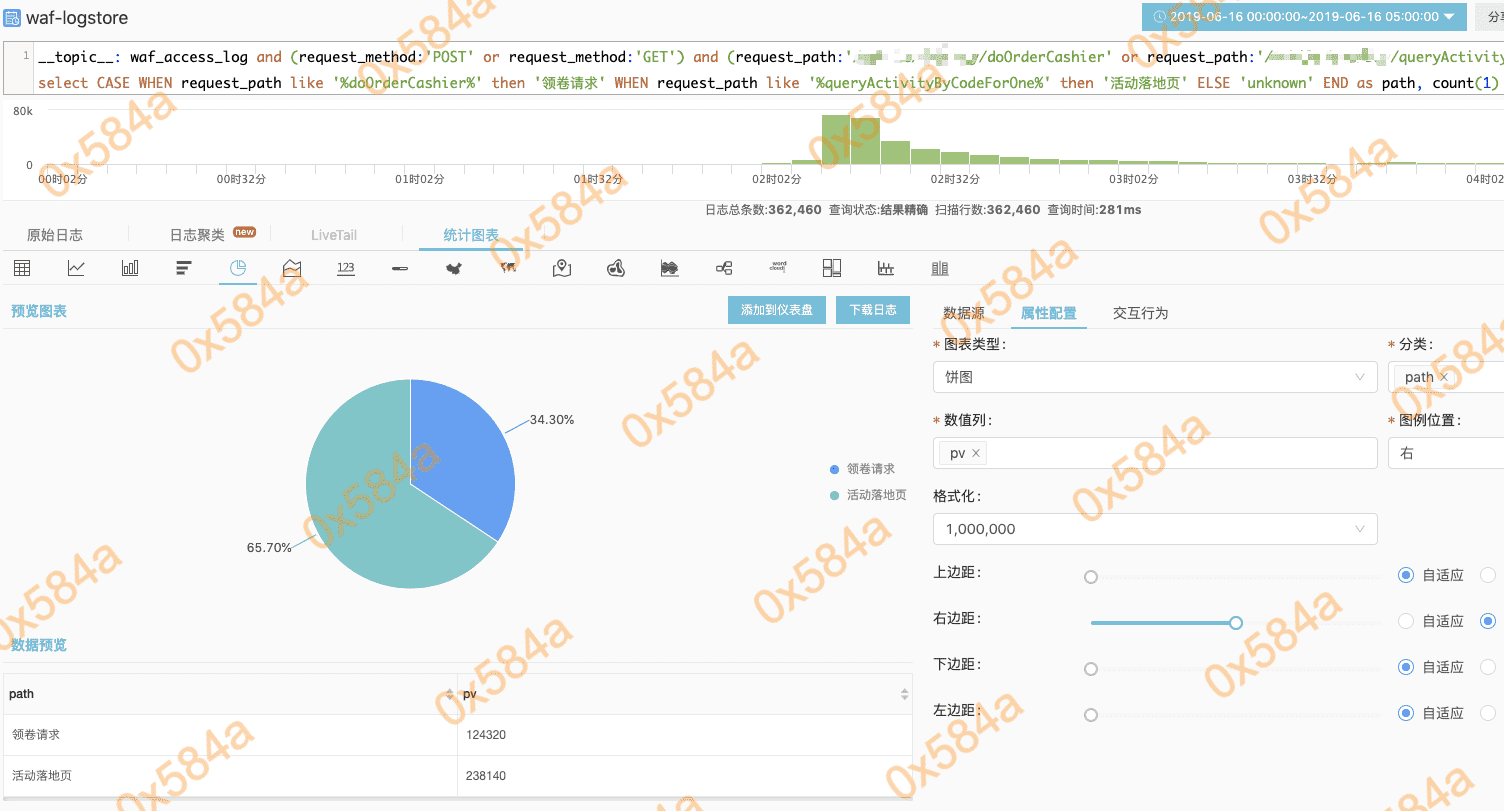Expand the 格式化 dropdown showing 1,000,000
This screenshot has width=1504, height=811.
click(x=1154, y=529)
